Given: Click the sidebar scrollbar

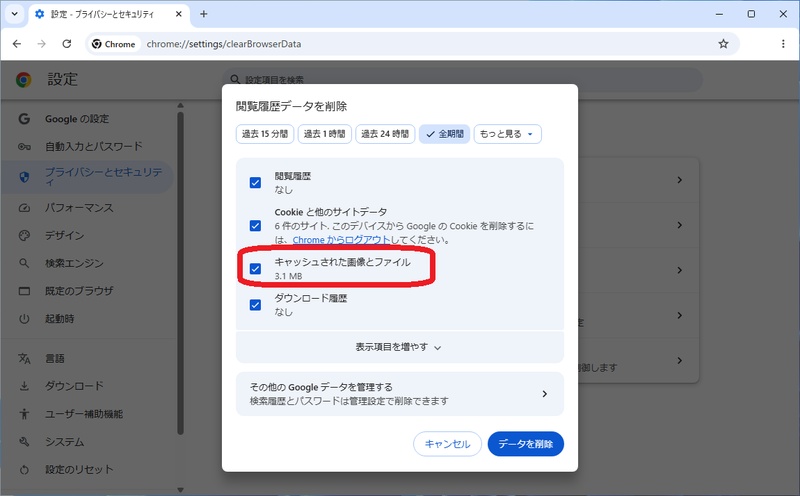Looking at the screenshot, I should coord(180,273).
